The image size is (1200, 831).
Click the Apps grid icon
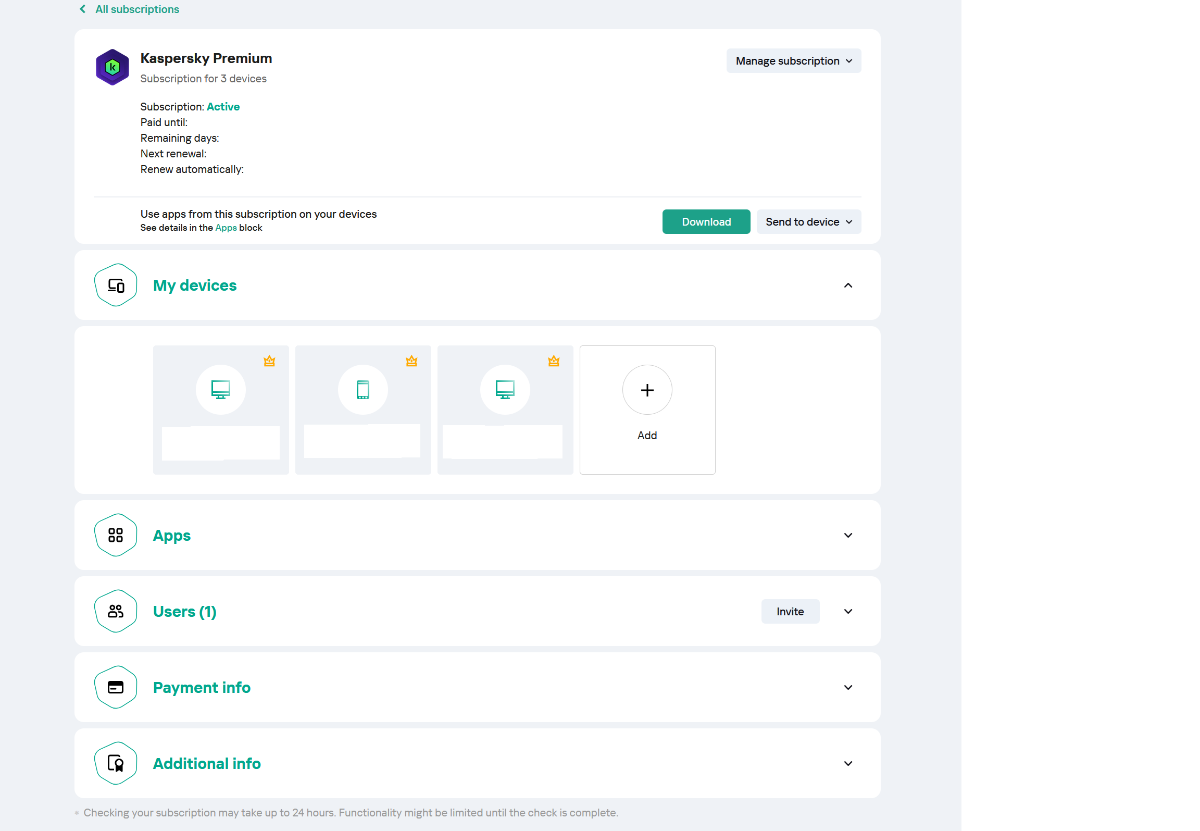(115, 535)
